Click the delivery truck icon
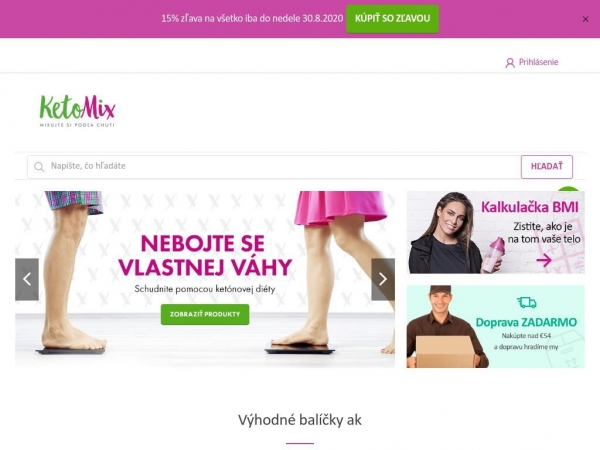600x450 pixels. pyautogui.click(x=527, y=303)
